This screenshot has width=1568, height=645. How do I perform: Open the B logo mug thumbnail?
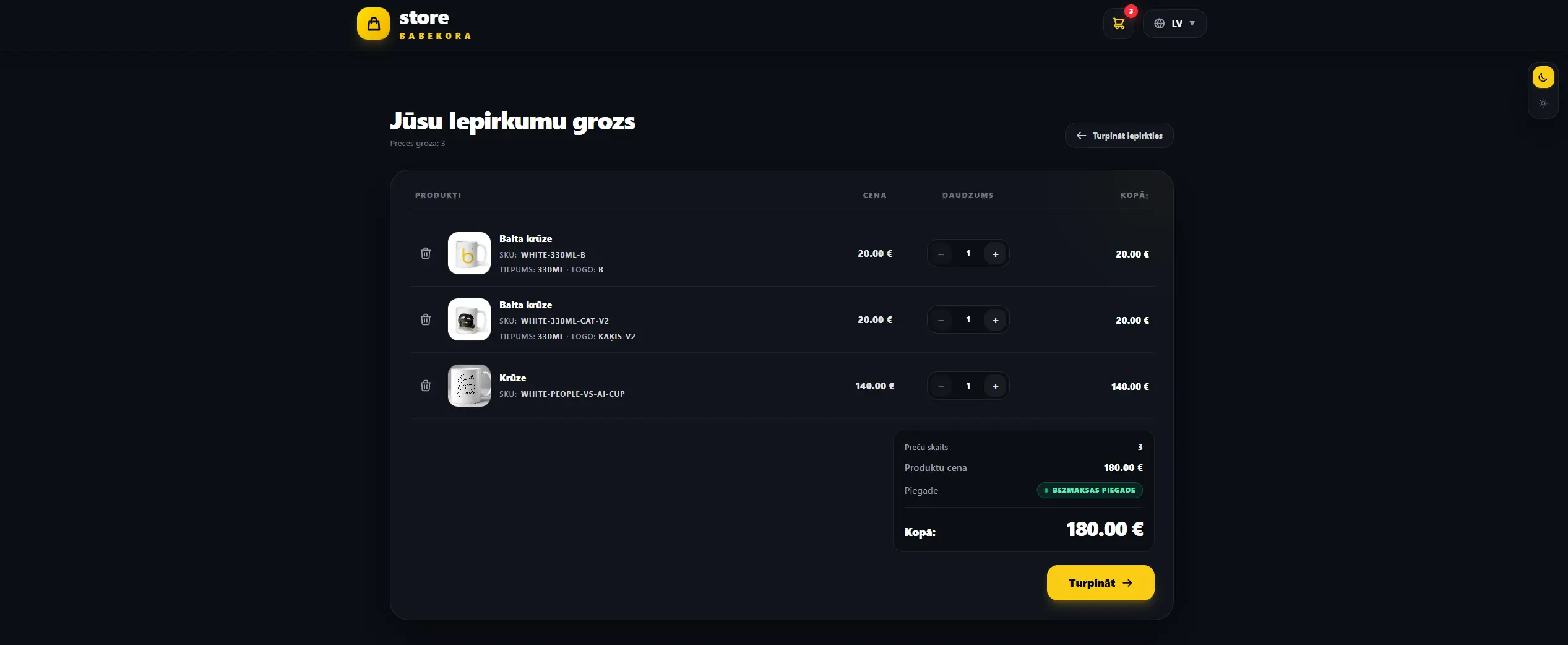coord(469,253)
